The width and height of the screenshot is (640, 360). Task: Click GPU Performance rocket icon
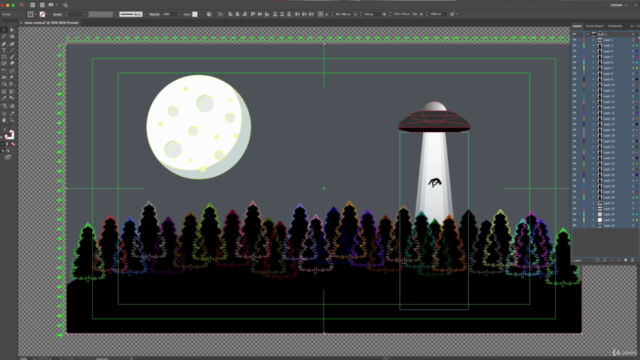[65, 5]
